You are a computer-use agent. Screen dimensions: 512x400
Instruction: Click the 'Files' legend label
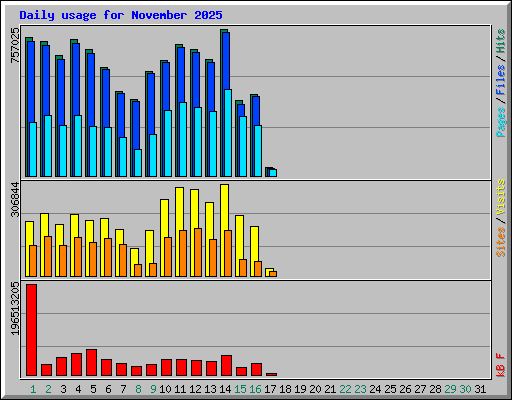501,80
